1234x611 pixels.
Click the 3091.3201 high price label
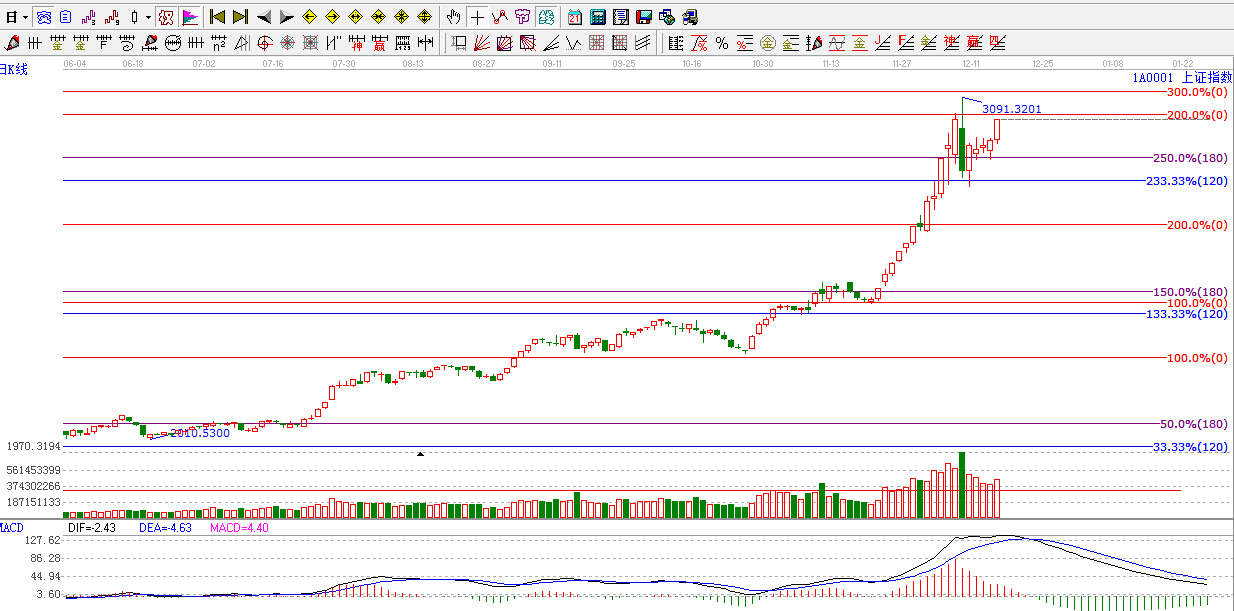[1011, 109]
